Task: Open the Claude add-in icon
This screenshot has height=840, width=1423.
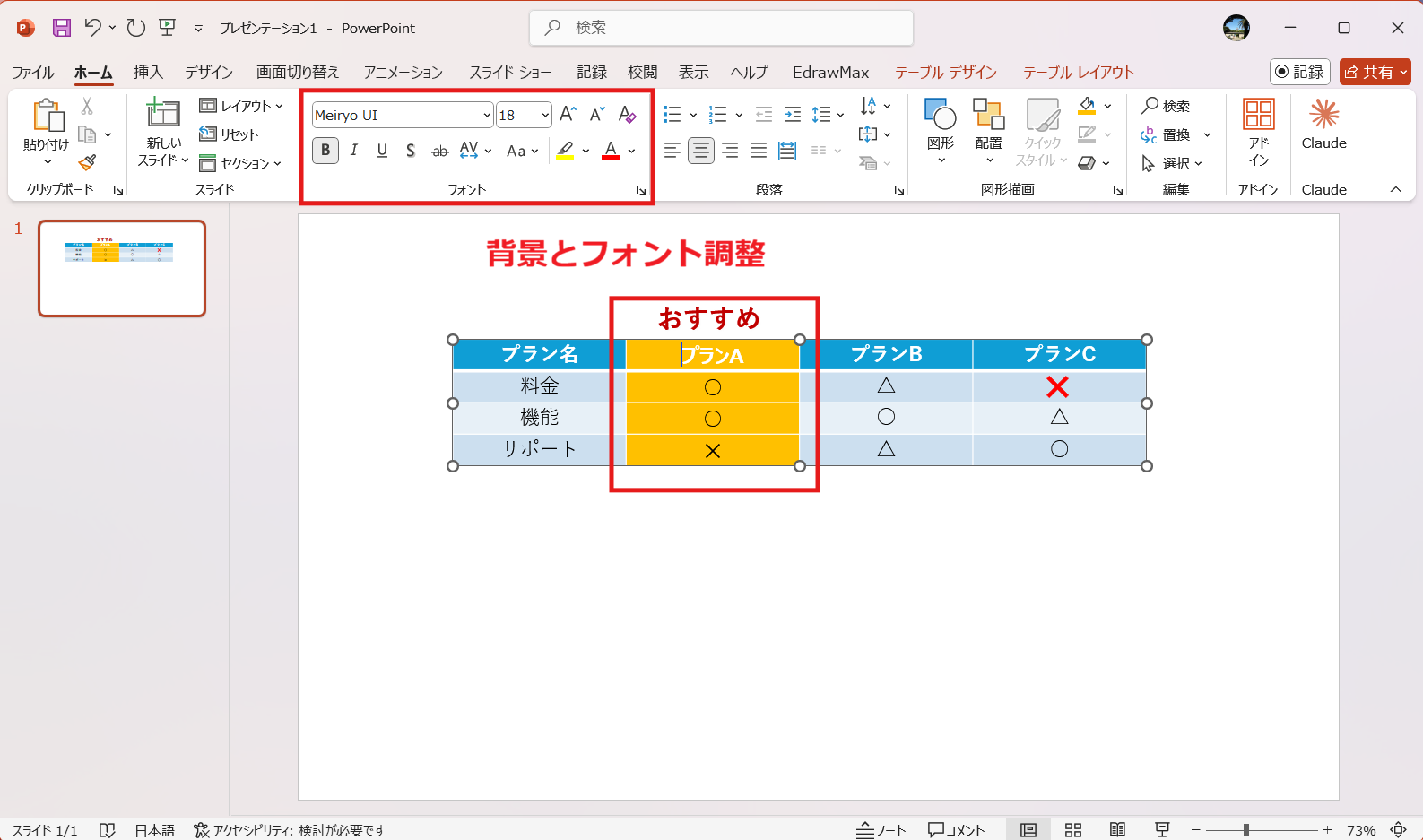Action: click(x=1324, y=124)
